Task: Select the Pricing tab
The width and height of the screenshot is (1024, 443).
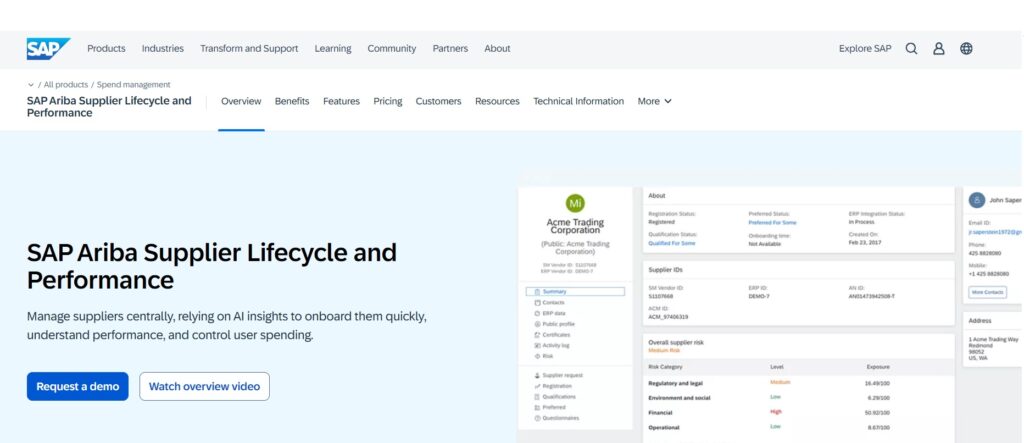Action: (x=388, y=101)
